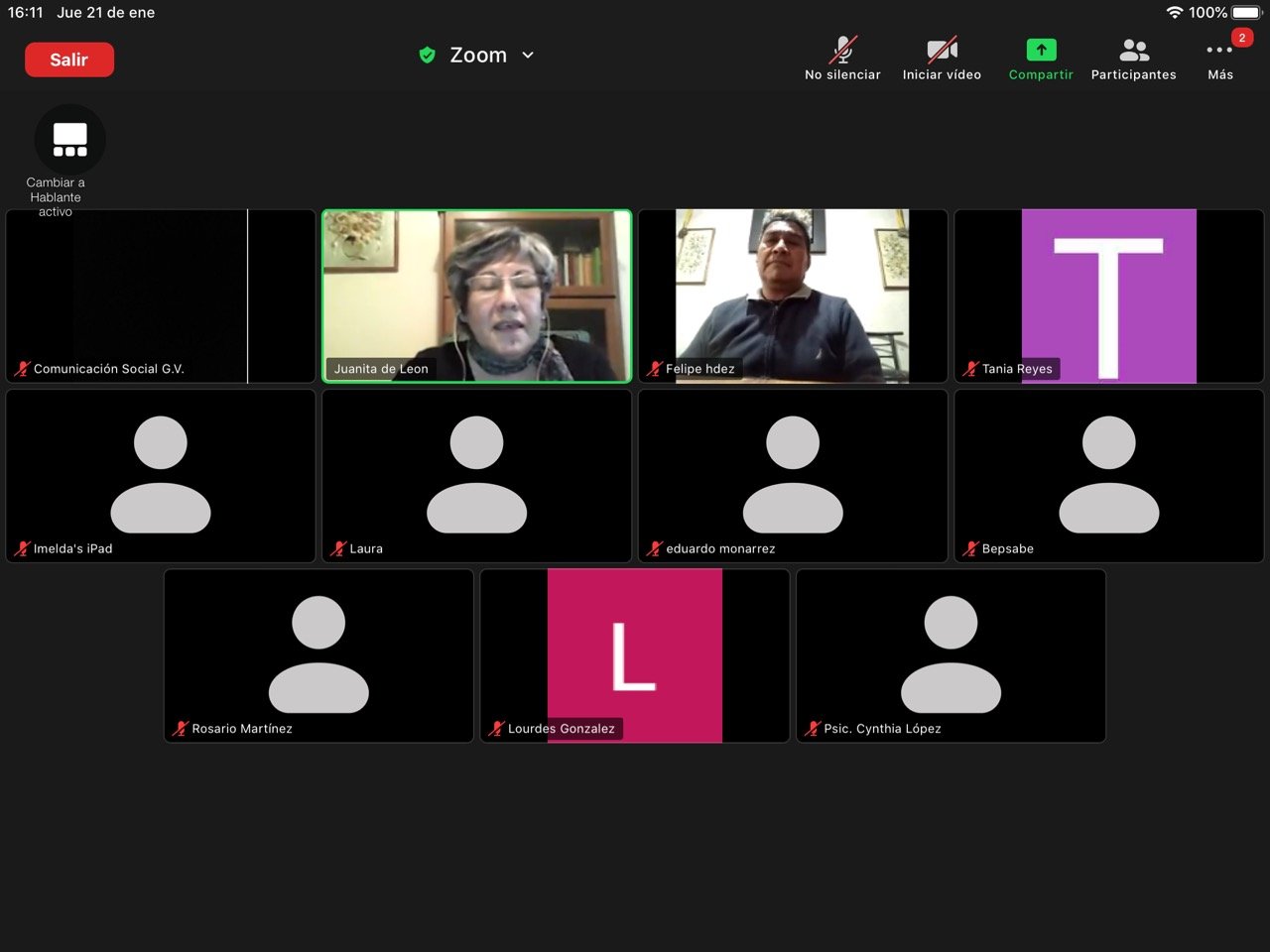This screenshot has height=952, width=1270.
Task: Unmute with the No silenciar microphone icon
Action: 842,50
